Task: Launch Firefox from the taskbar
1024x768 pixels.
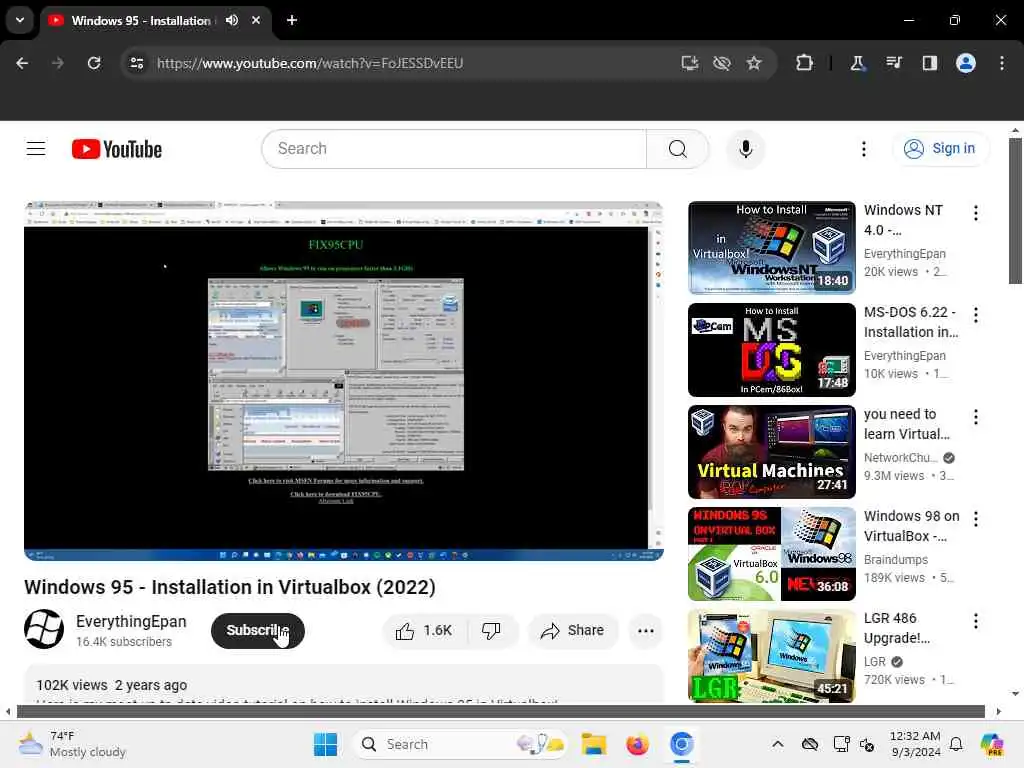Action: [x=637, y=744]
